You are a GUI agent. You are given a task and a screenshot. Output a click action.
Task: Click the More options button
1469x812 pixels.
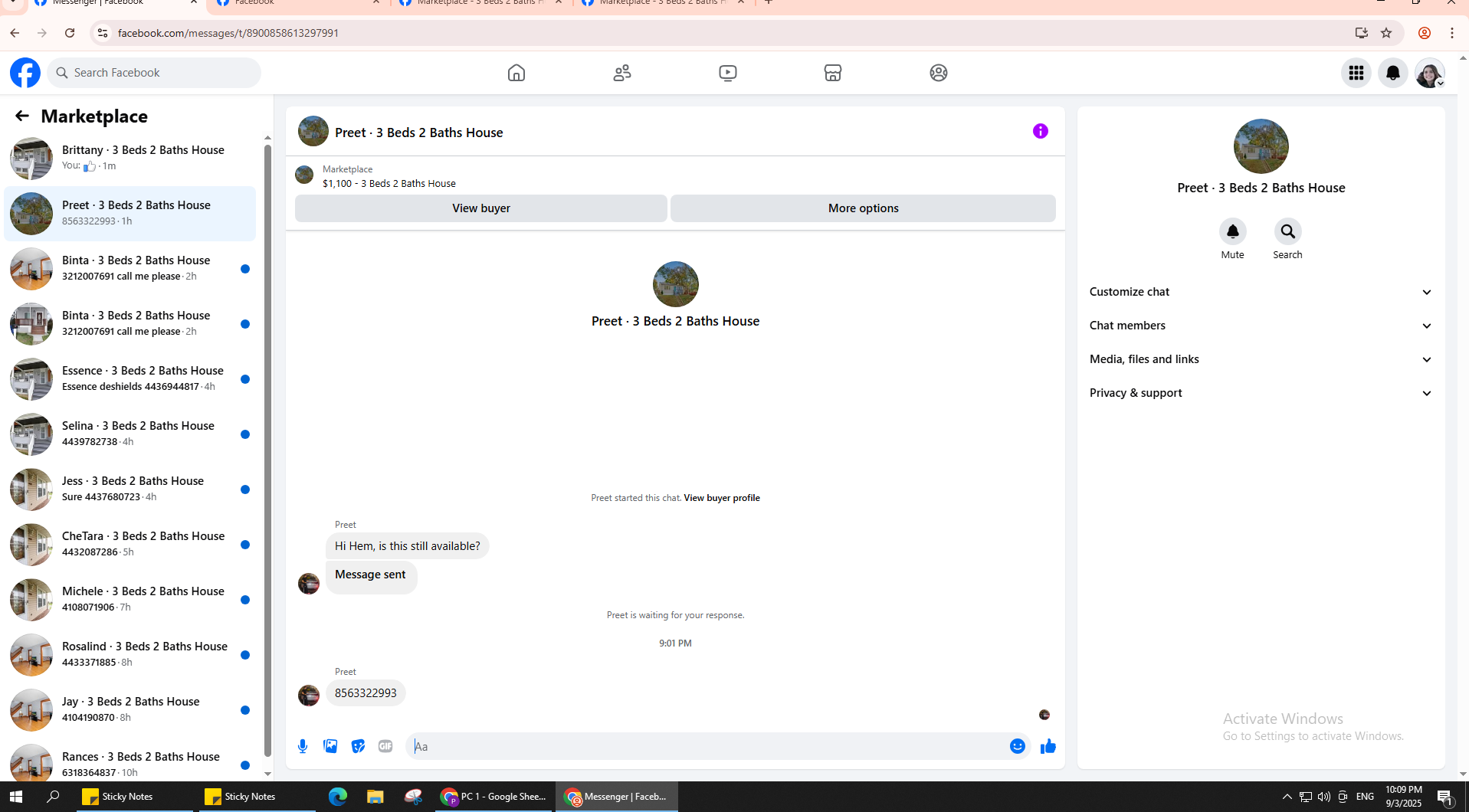pyautogui.click(x=863, y=208)
